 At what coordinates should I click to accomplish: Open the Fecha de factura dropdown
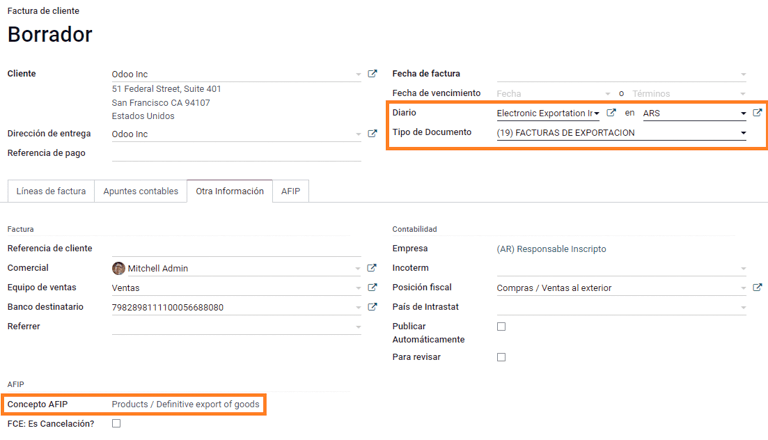[743, 74]
